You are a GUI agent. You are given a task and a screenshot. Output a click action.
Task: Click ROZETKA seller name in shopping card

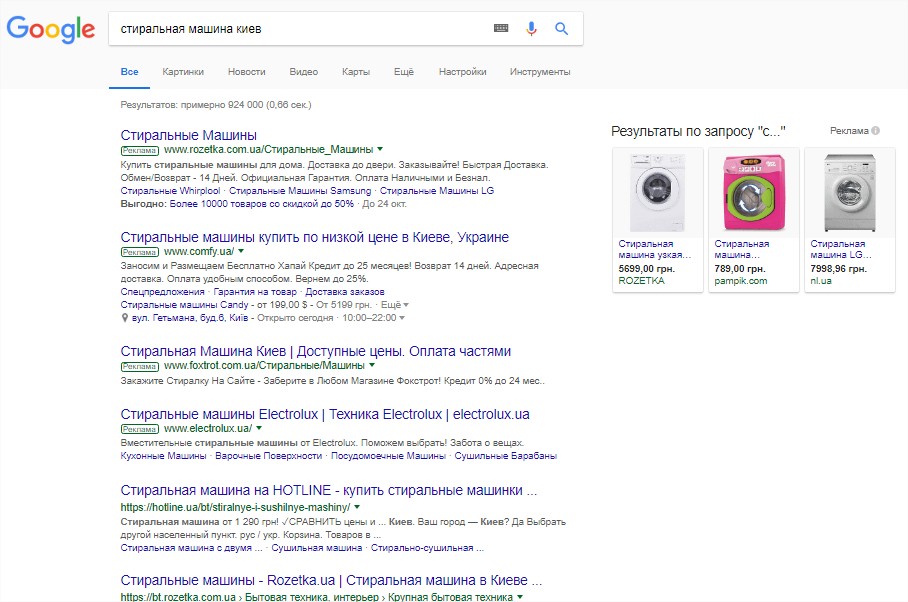tap(641, 281)
